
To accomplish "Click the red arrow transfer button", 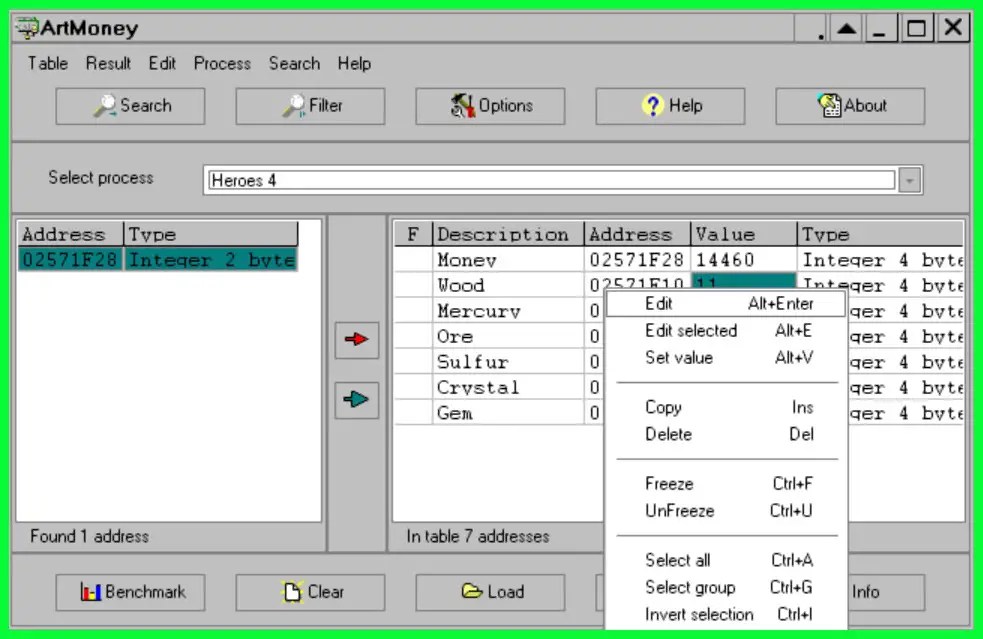I will [357, 341].
